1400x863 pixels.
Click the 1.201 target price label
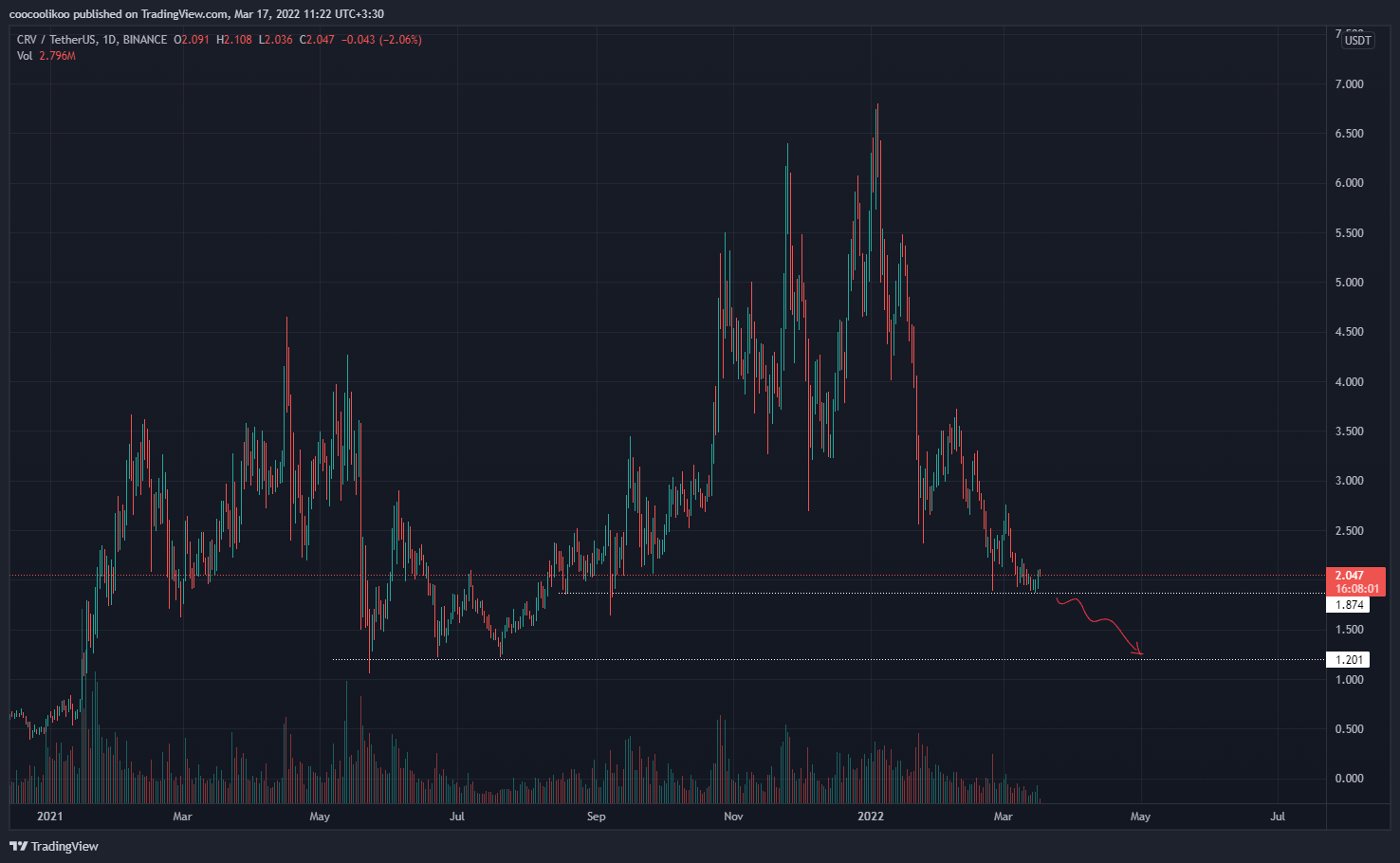[x=1349, y=660]
